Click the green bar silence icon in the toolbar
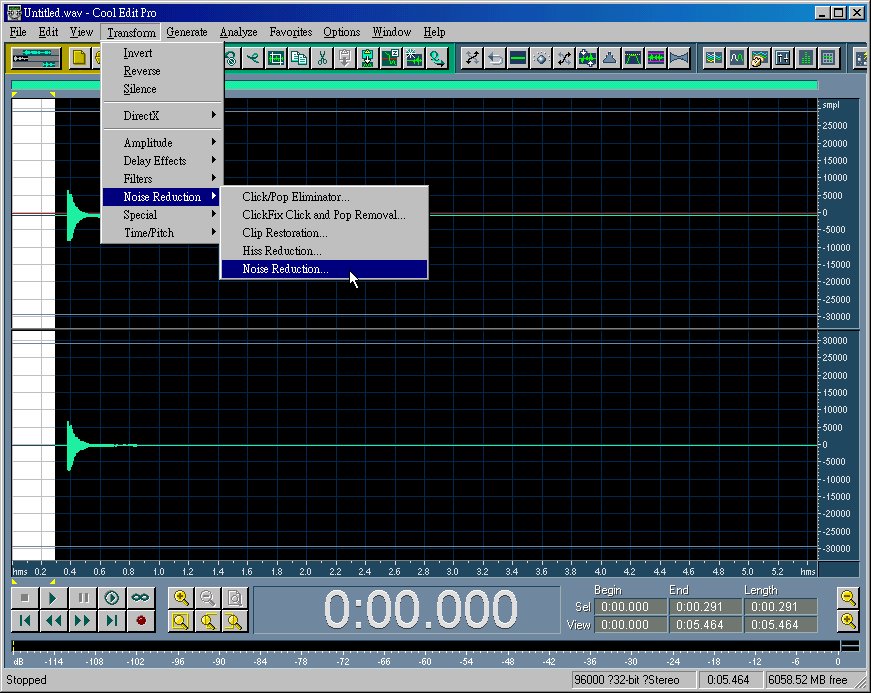The image size is (871, 693). 518,58
